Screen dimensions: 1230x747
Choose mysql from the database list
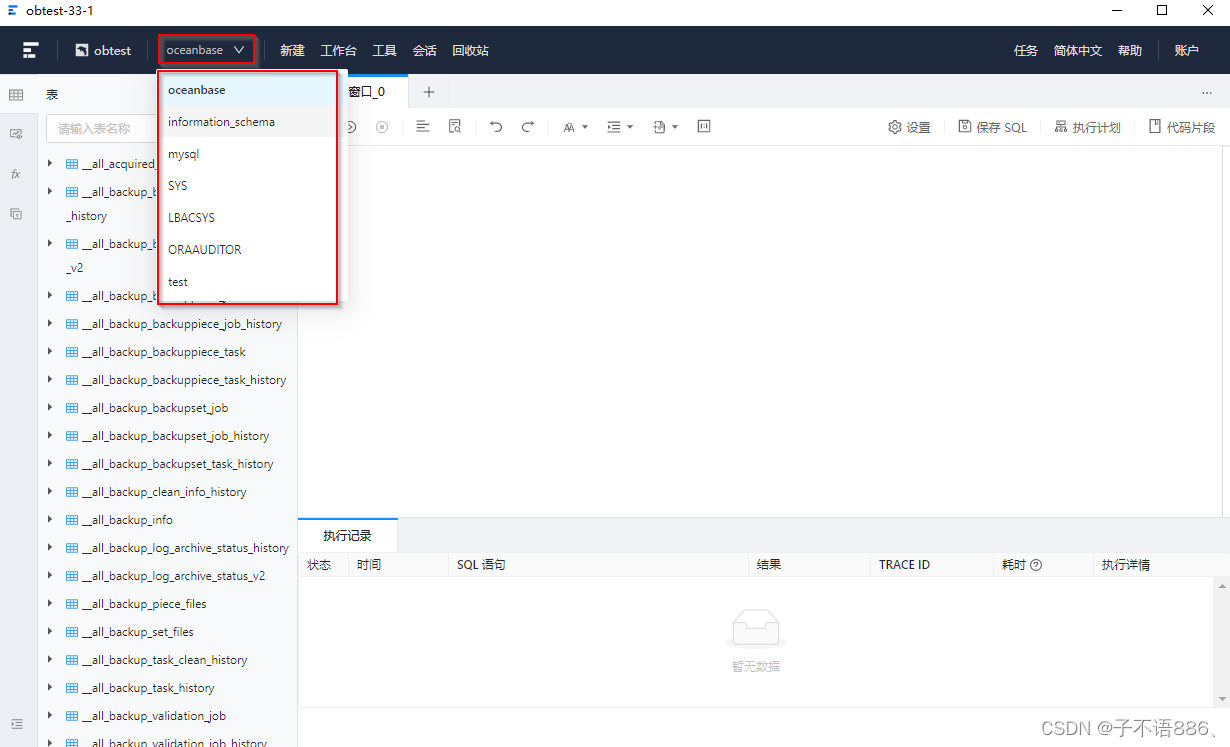(248, 154)
